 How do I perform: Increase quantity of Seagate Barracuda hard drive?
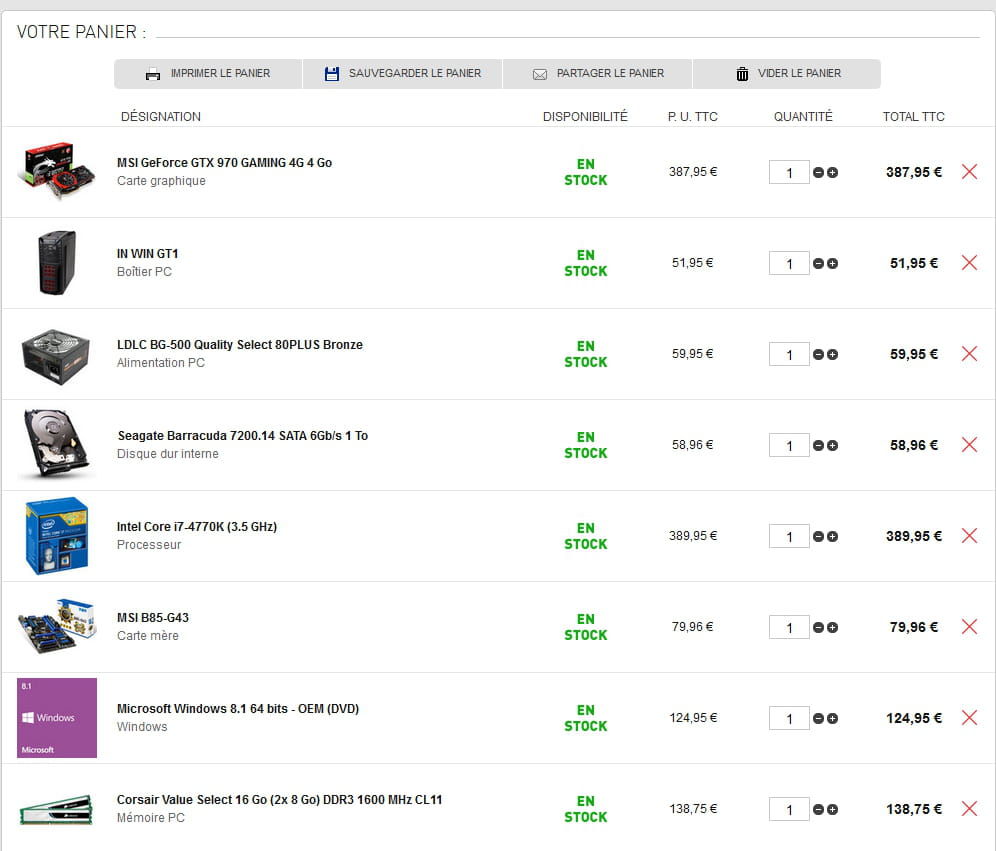[833, 446]
